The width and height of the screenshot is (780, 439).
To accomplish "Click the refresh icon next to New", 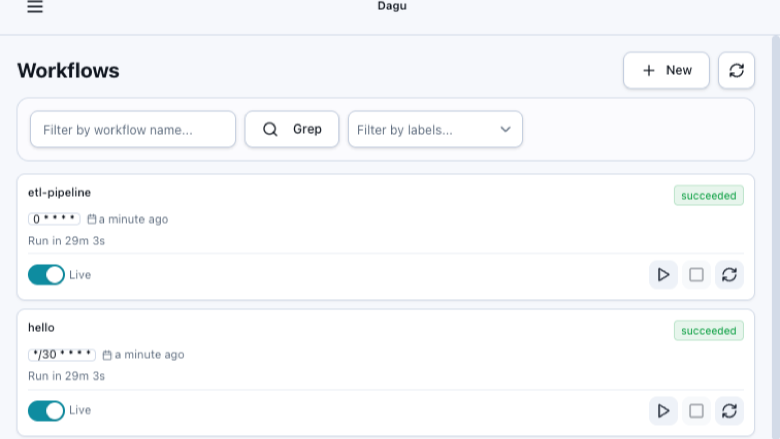I will [736, 71].
